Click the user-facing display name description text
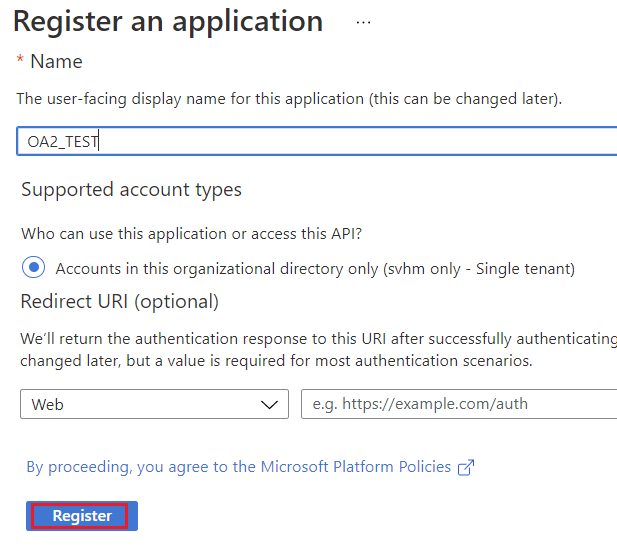 point(290,99)
